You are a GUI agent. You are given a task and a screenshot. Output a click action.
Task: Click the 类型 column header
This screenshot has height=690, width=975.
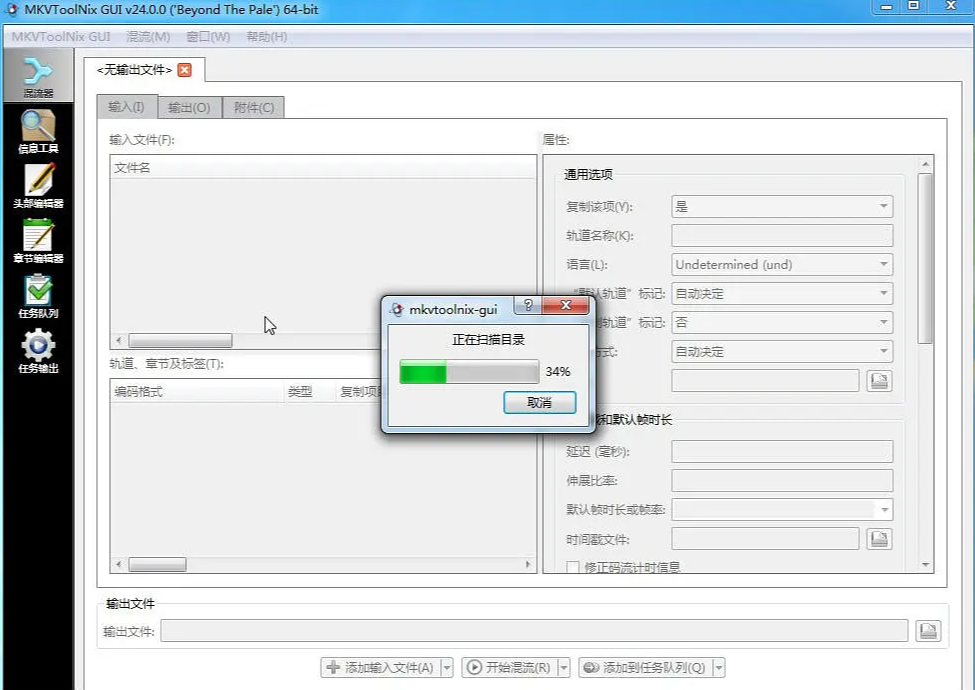[310, 392]
